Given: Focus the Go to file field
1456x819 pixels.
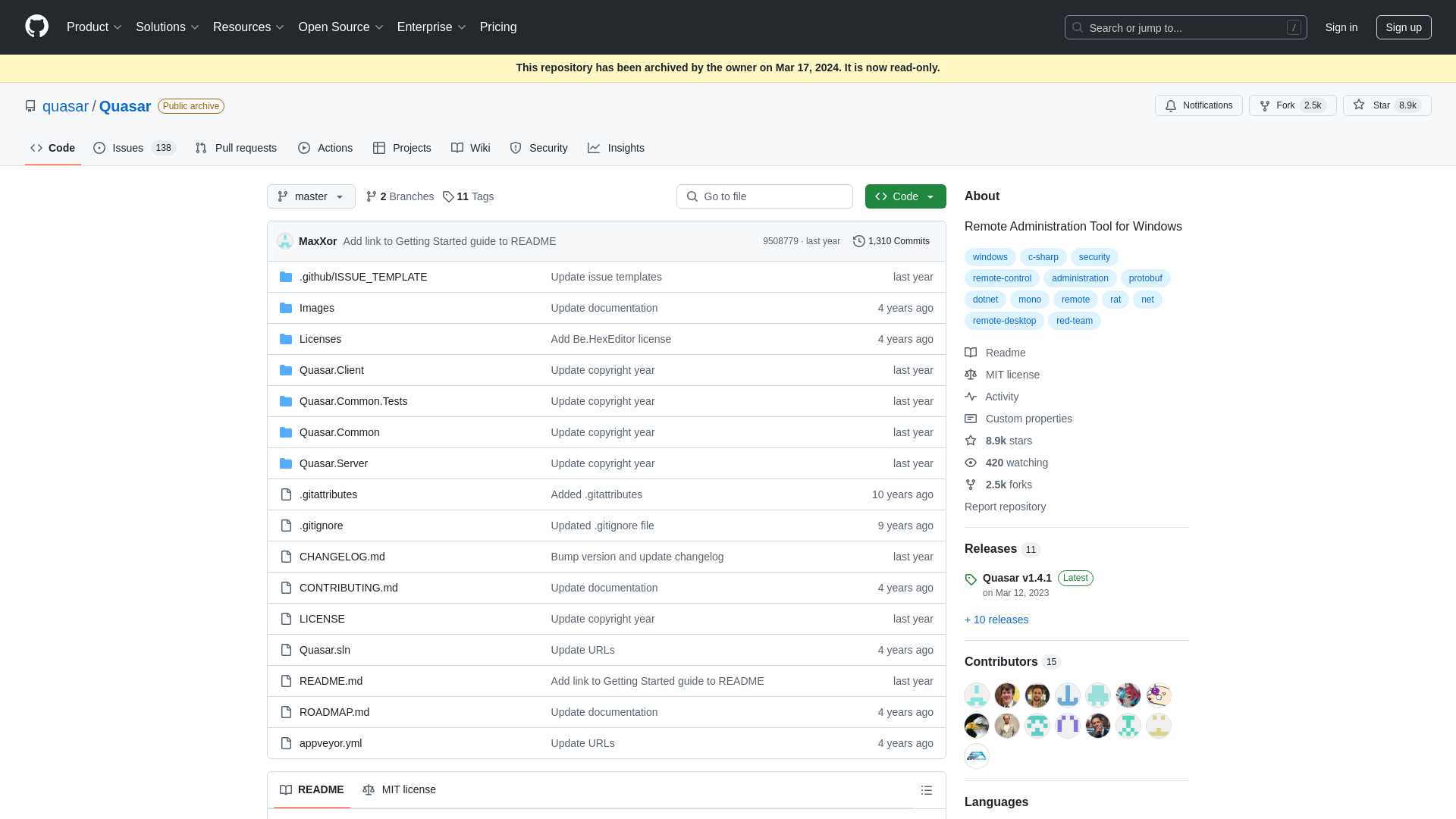Looking at the screenshot, I should [x=764, y=196].
